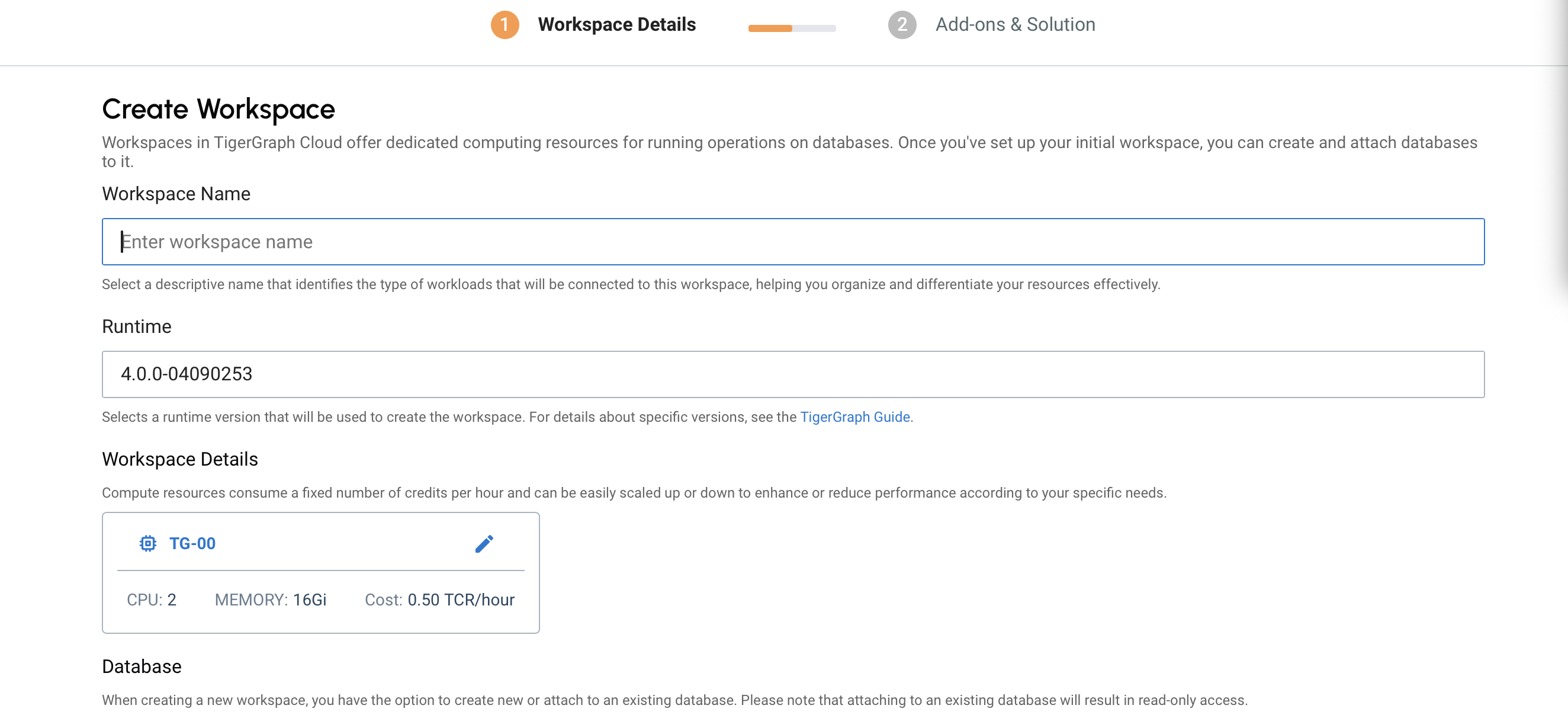
Task: Select the Create Workspace heading
Action: [x=218, y=108]
